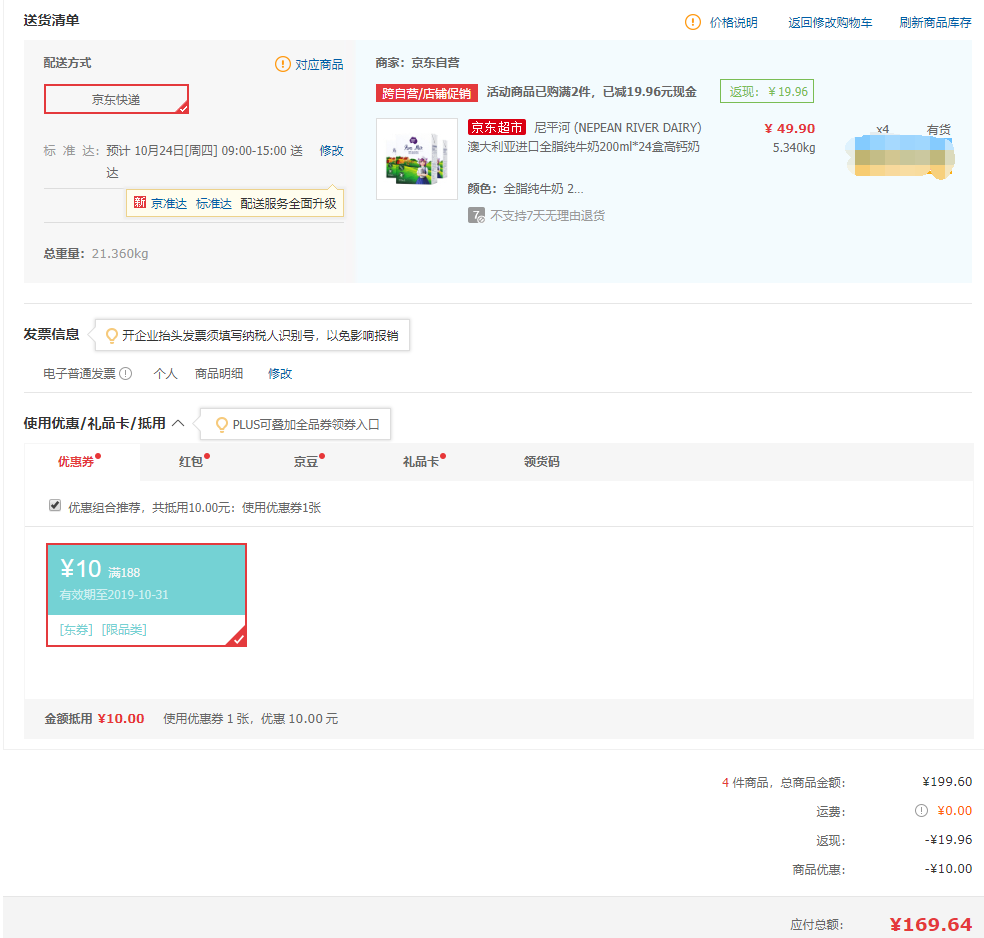Click the 返现: ¥19.96 cashback badge
The width and height of the screenshot is (984, 938).
pos(767,91)
